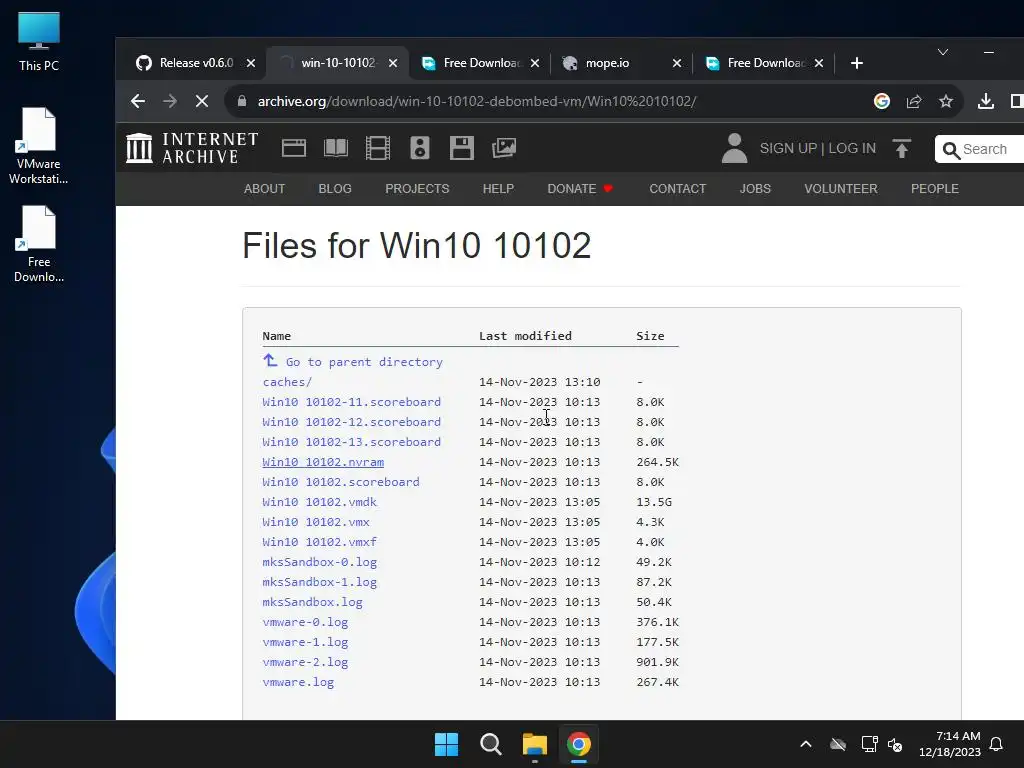Select the VMware Workstation desktop shortcut

coord(39,146)
